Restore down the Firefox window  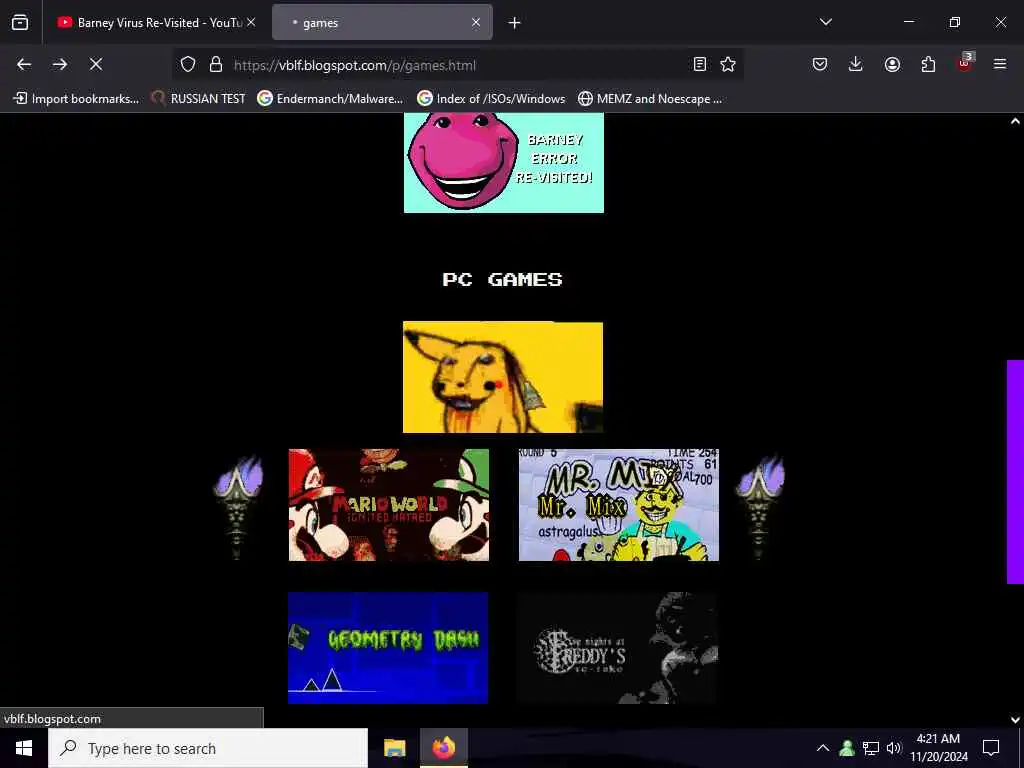pyautogui.click(x=955, y=22)
